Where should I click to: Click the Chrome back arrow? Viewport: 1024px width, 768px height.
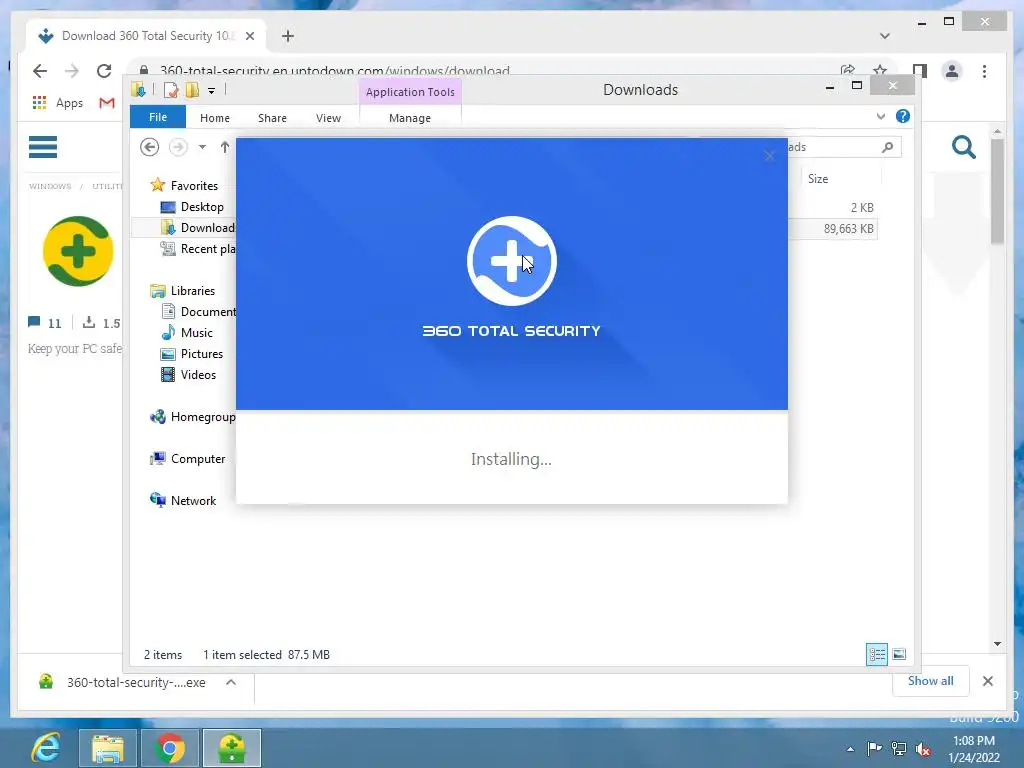point(40,71)
